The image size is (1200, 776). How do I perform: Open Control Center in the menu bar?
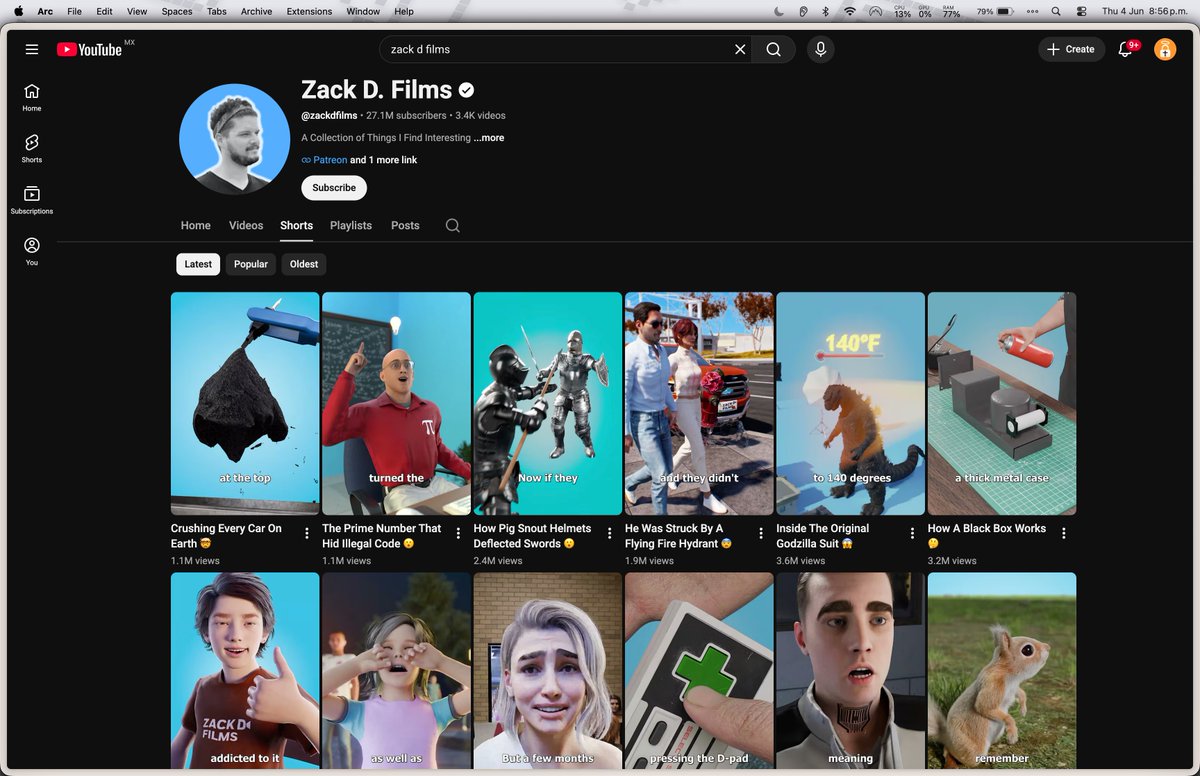(1082, 11)
